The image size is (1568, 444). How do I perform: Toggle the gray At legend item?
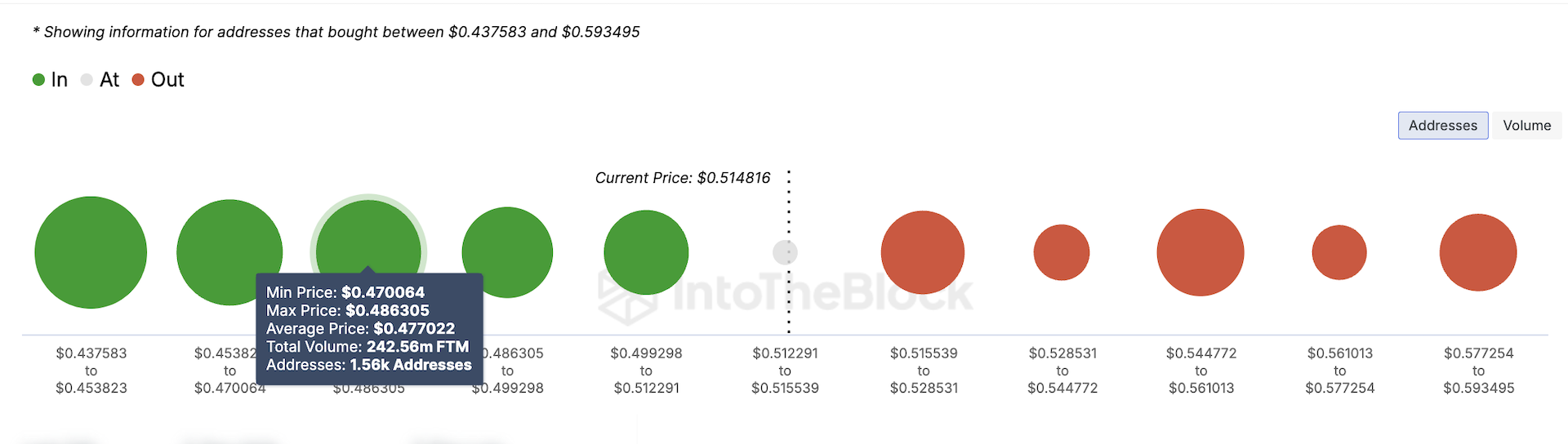pos(100,80)
